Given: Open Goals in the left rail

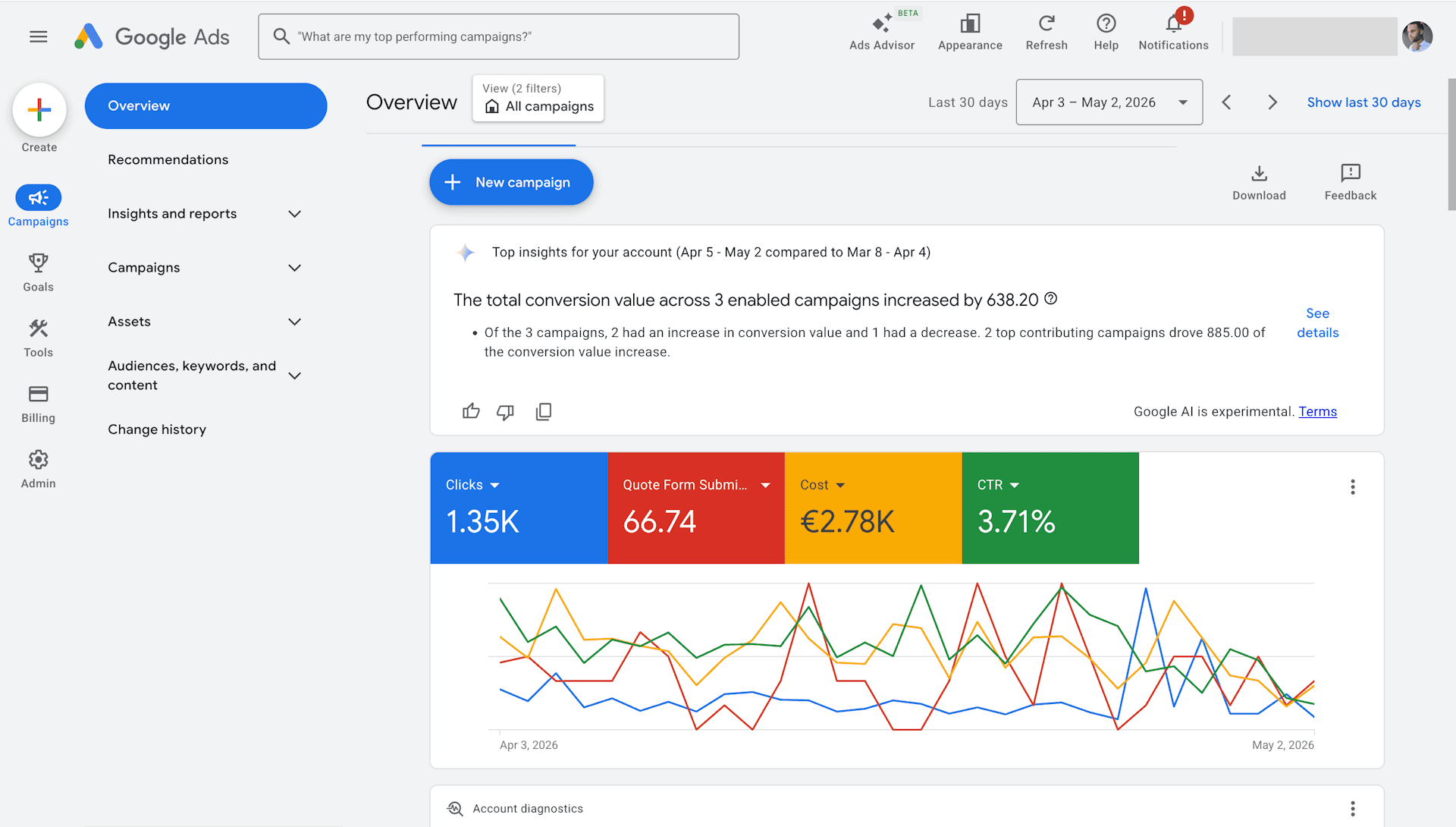Looking at the screenshot, I should [39, 272].
